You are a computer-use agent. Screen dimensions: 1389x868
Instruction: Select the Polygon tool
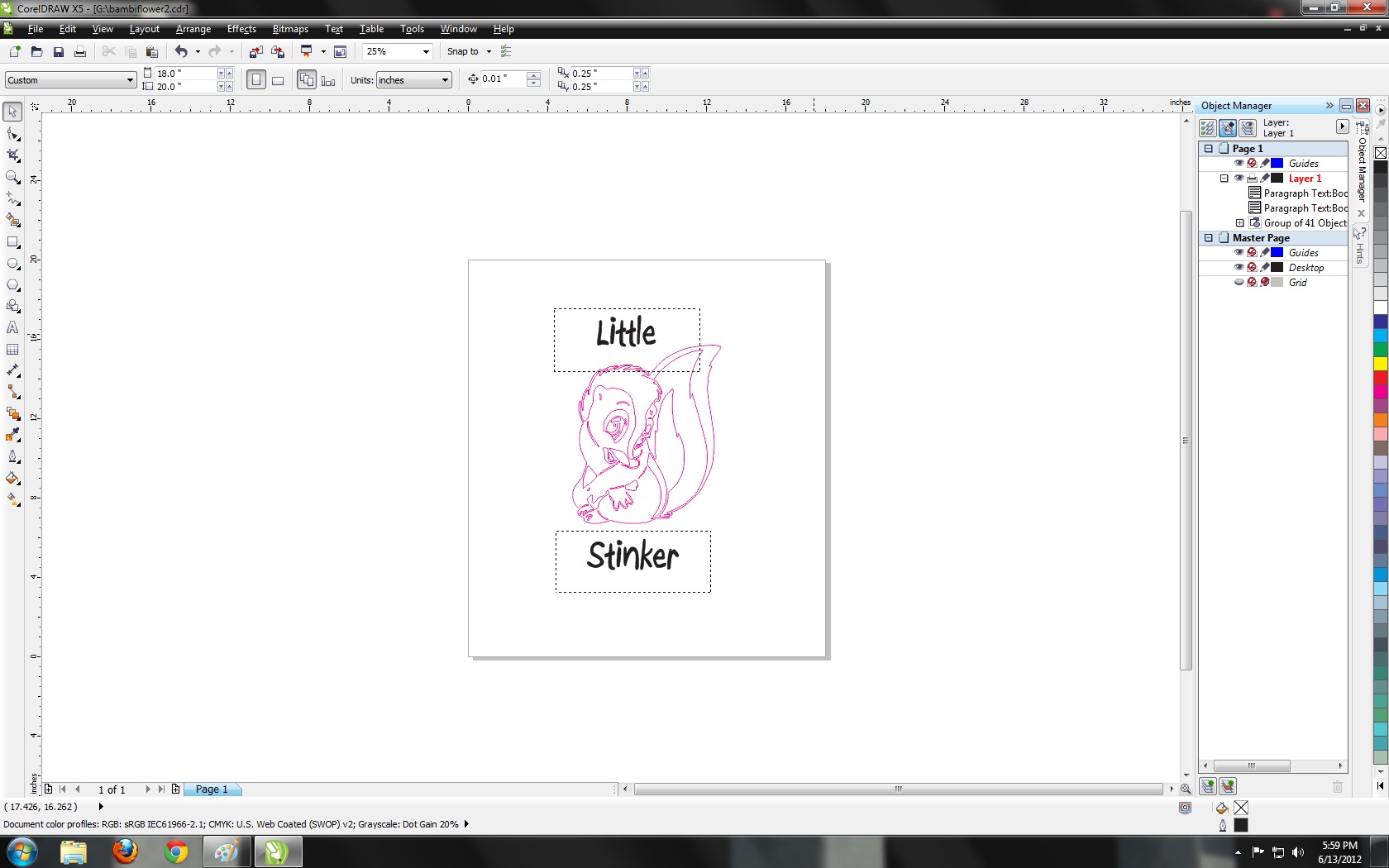[12, 284]
